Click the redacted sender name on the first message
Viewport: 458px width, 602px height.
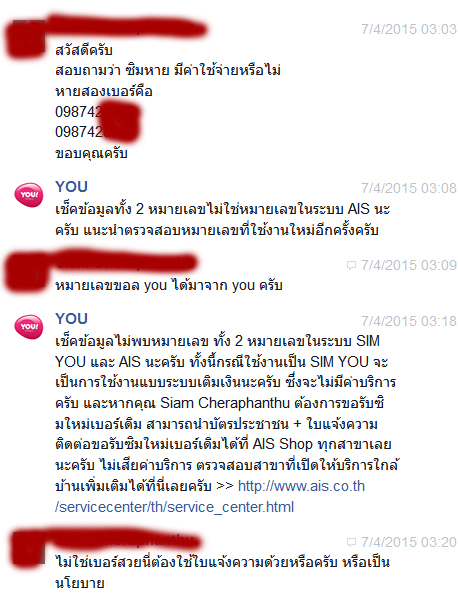(129, 28)
